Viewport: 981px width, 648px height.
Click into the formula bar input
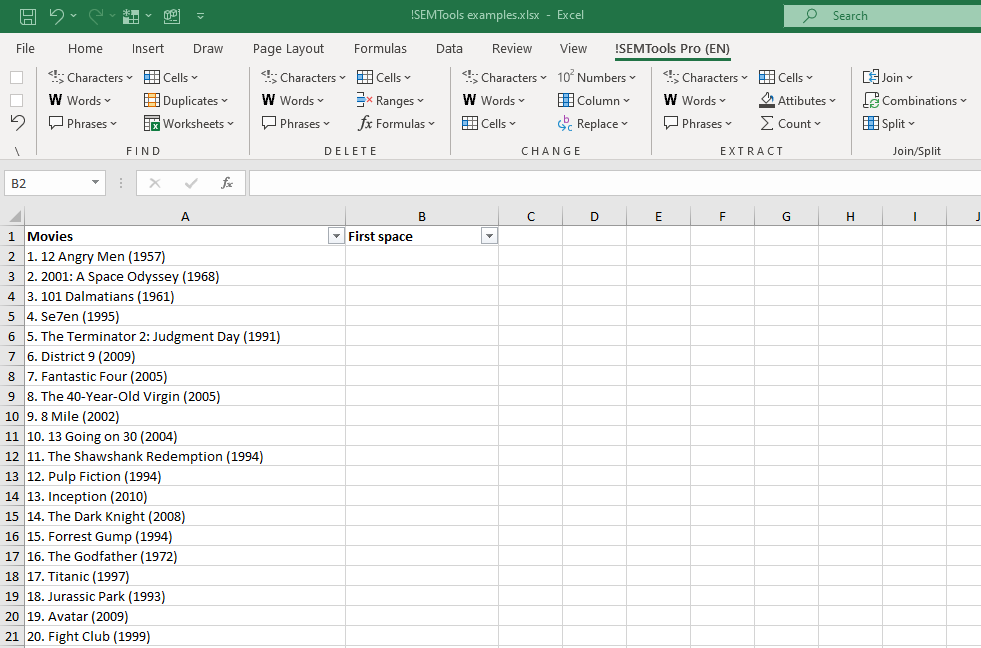pyautogui.click(x=615, y=183)
